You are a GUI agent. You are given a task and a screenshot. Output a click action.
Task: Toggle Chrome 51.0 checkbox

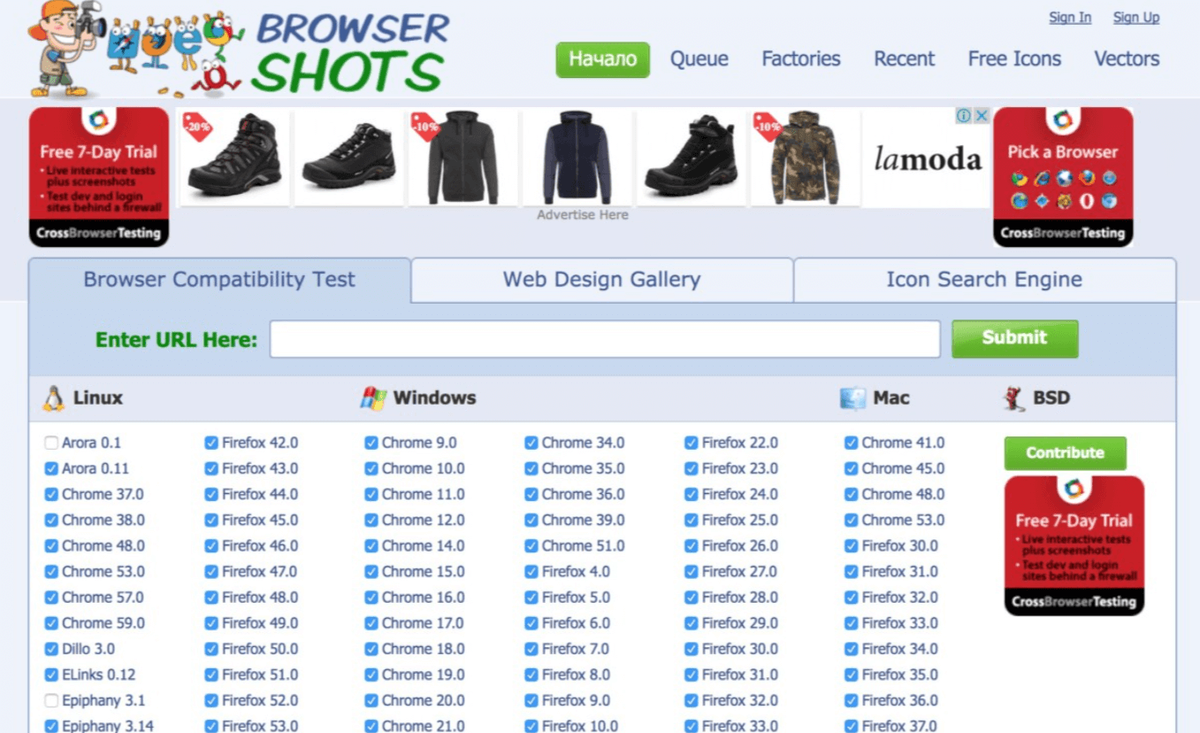pyautogui.click(x=532, y=546)
